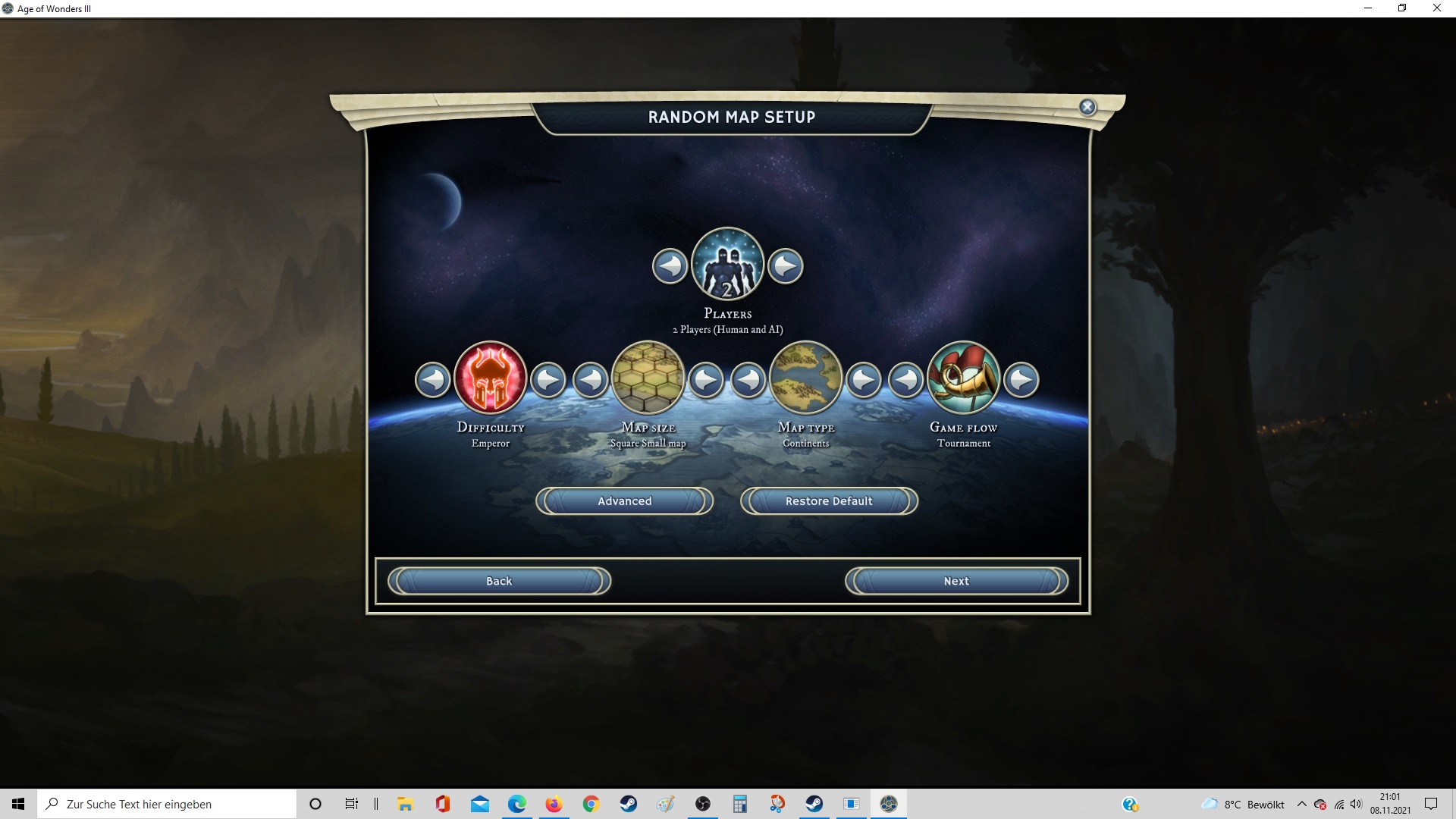Click the Game Flow horn icon

[x=963, y=378]
